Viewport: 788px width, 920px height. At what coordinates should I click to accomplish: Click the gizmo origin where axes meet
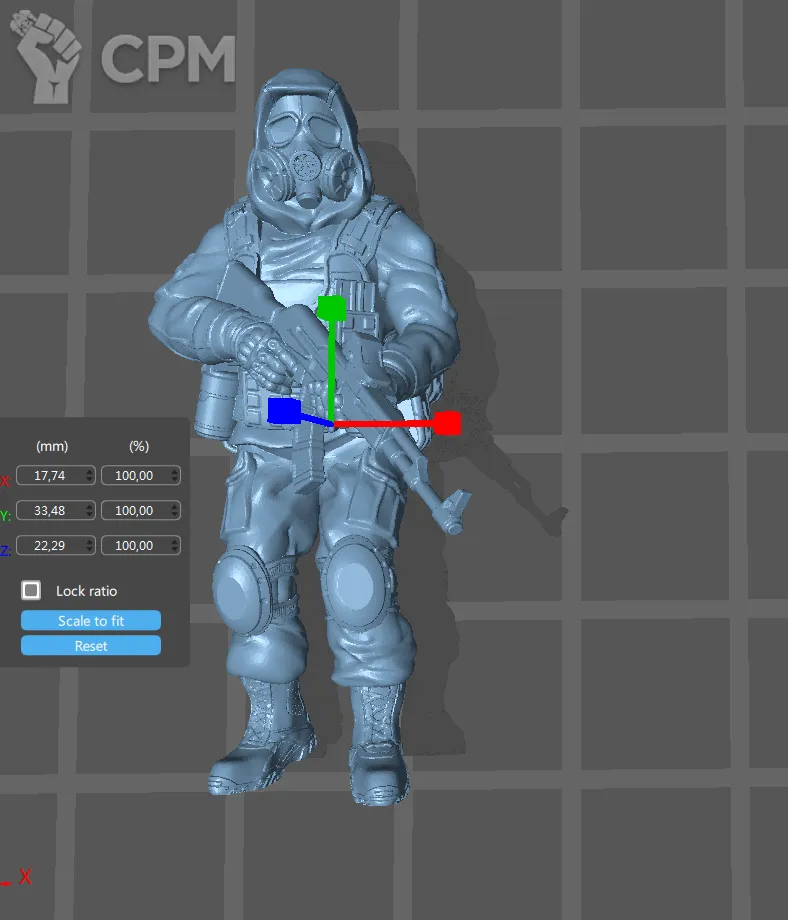333,424
